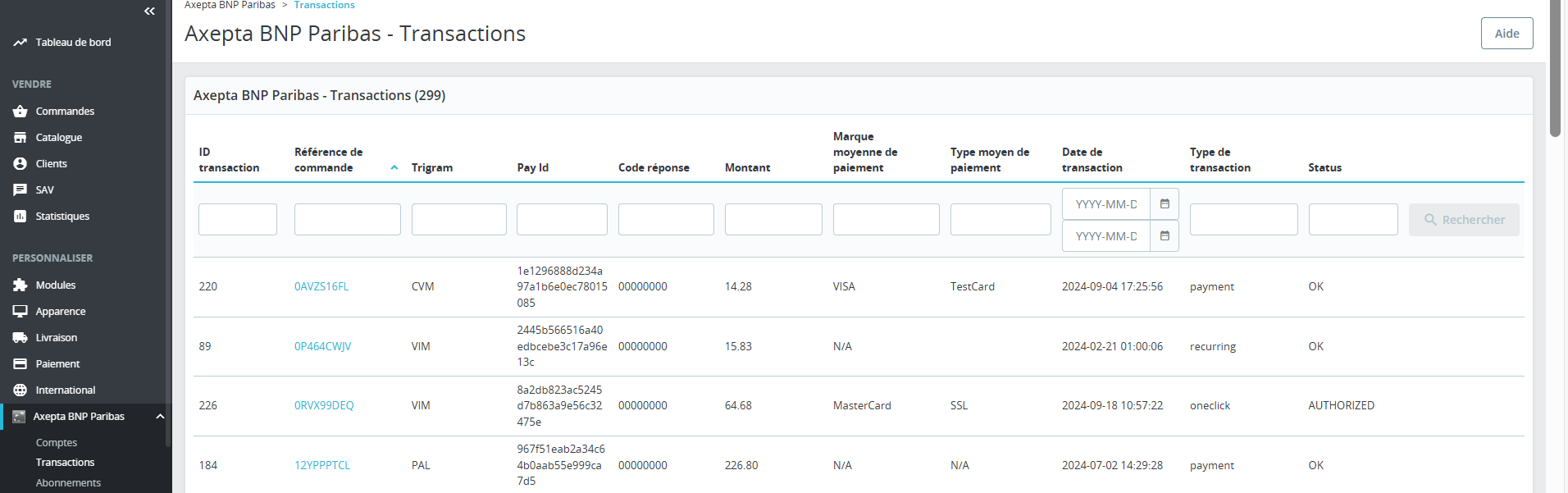Click the Aide help button
This screenshot has width=1568, height=493.
(x=1506, y=34)
